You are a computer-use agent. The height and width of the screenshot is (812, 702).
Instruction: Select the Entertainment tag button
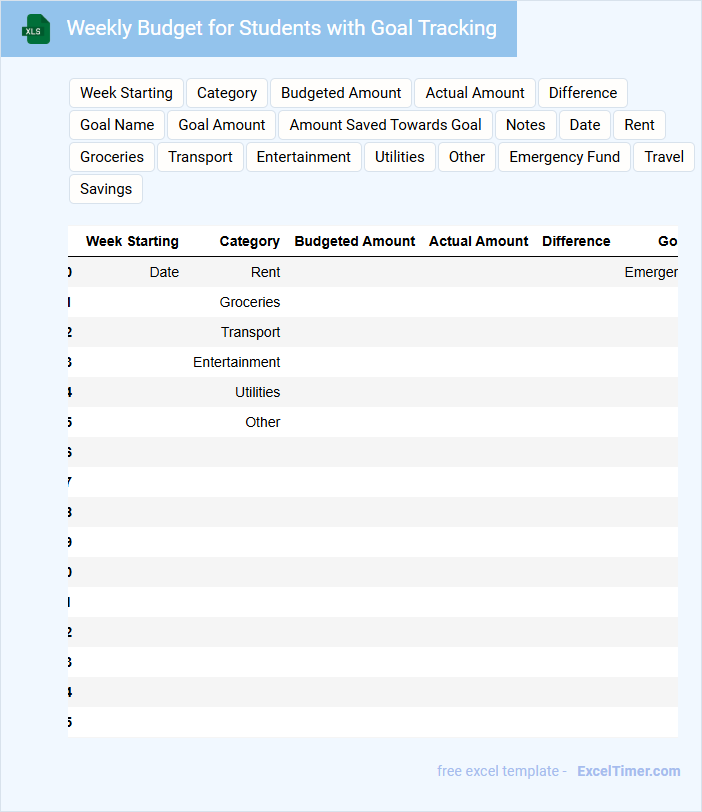pyautogui.click(x=303, y=157)
